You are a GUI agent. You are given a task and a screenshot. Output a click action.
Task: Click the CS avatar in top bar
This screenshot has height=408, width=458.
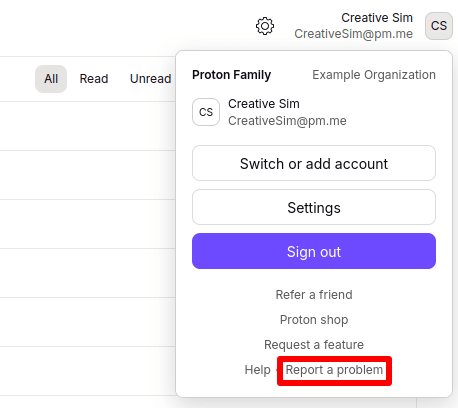[439, 26]
